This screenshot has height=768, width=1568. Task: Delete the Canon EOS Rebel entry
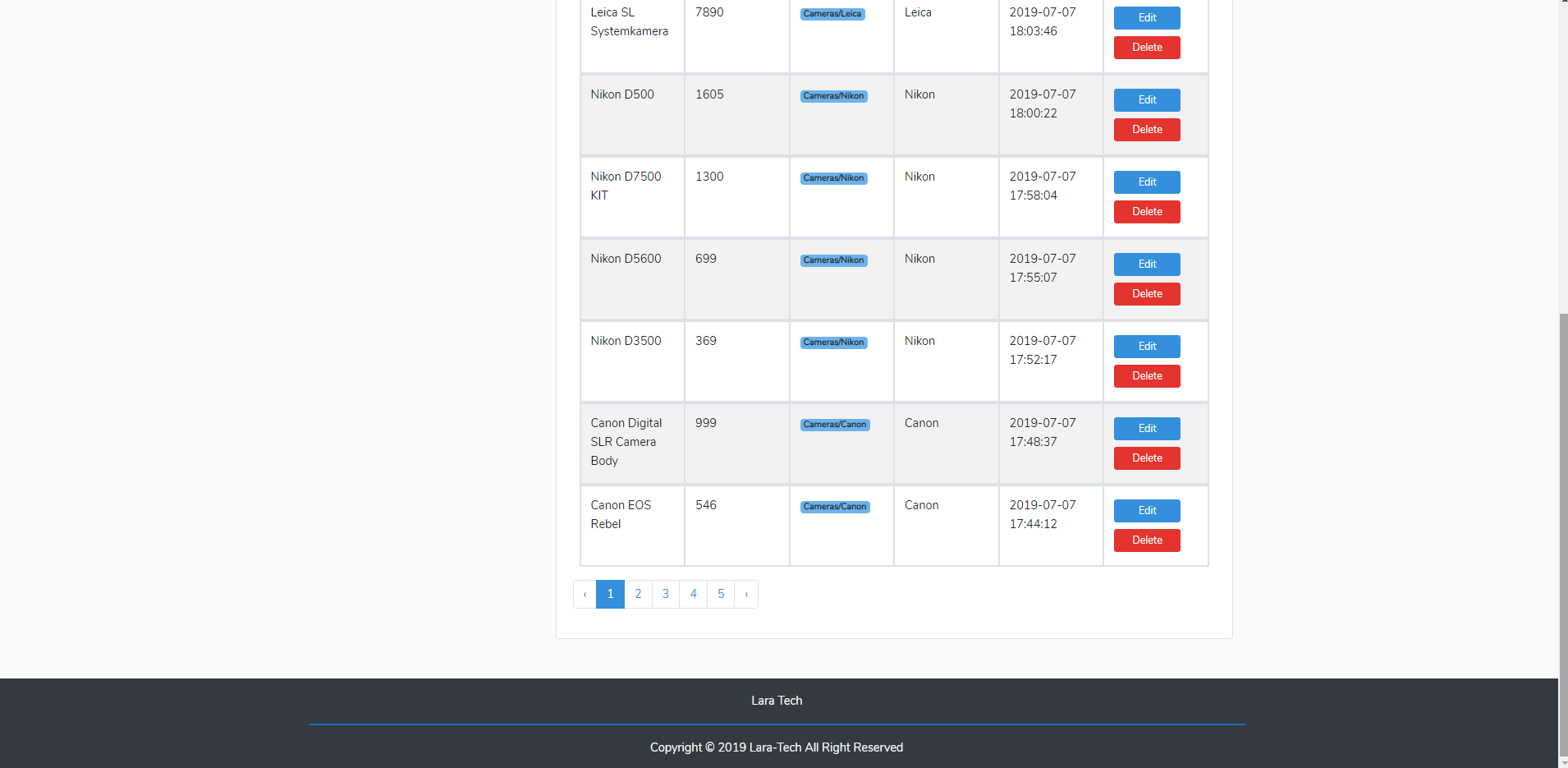1147,540
